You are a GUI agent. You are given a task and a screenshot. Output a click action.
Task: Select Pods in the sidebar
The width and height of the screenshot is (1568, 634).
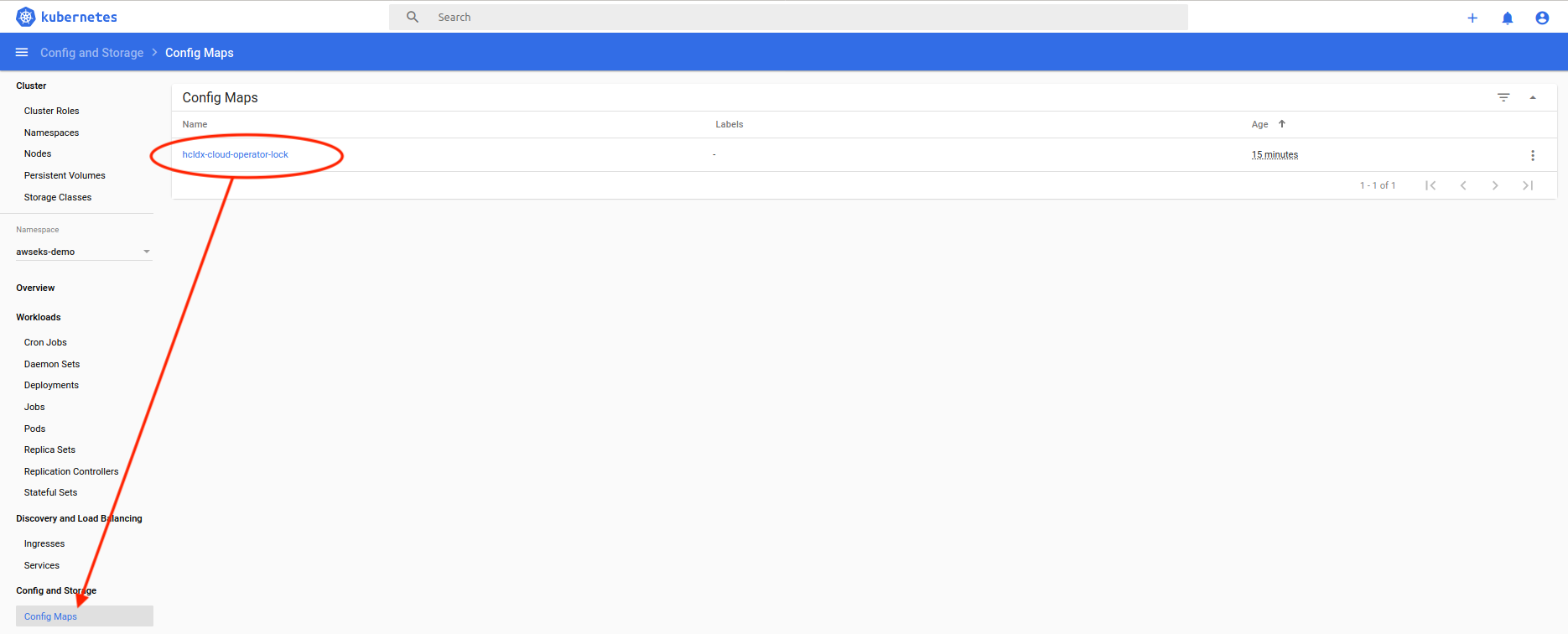click(35, 429)
